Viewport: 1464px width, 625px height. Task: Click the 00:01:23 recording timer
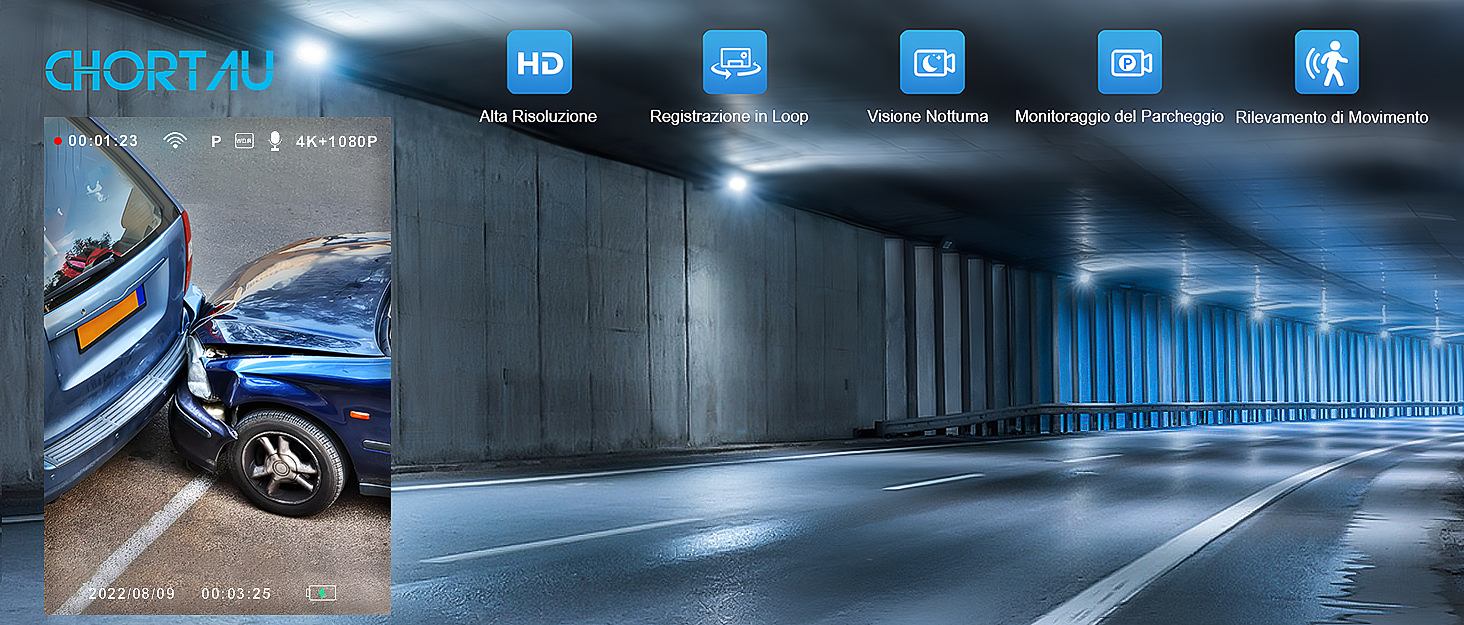[x=103, y=141]
